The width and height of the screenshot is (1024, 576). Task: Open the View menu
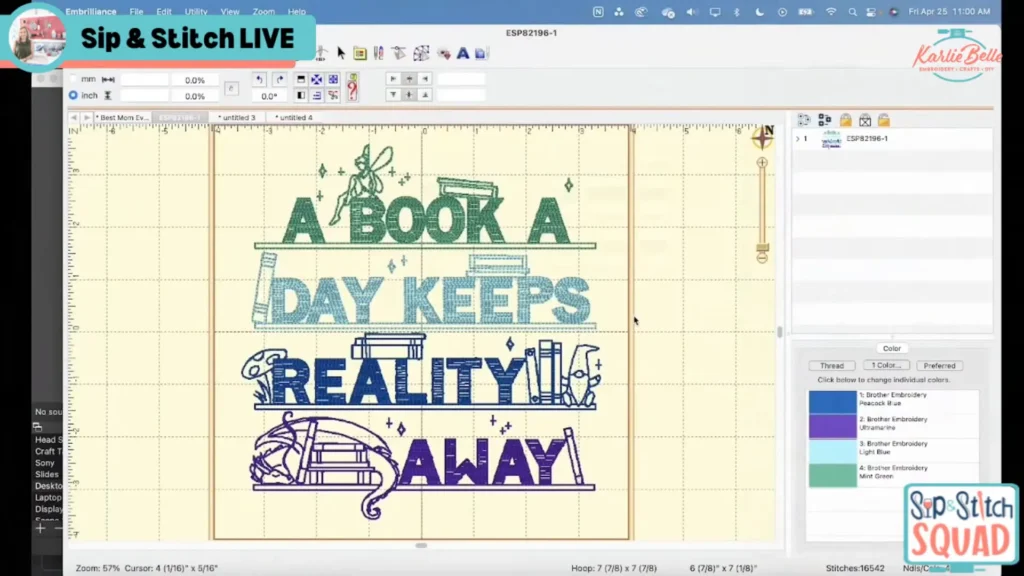230,12
